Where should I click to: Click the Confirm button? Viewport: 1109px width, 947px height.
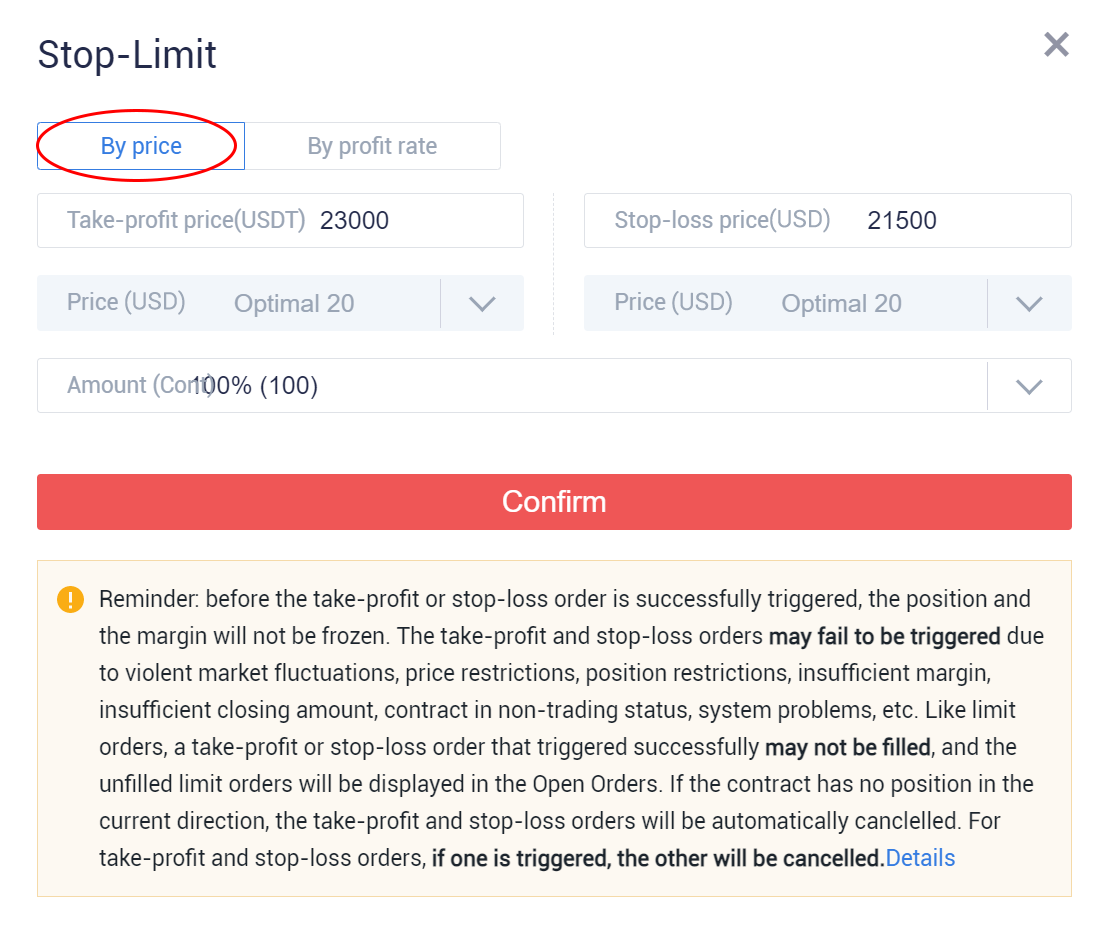point(554,502)
